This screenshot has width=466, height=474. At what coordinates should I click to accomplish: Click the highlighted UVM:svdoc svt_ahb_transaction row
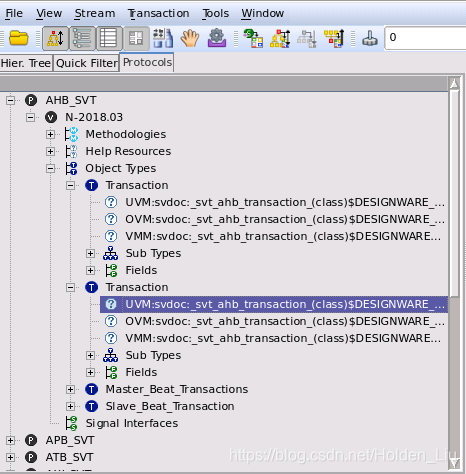coord(274,304)
